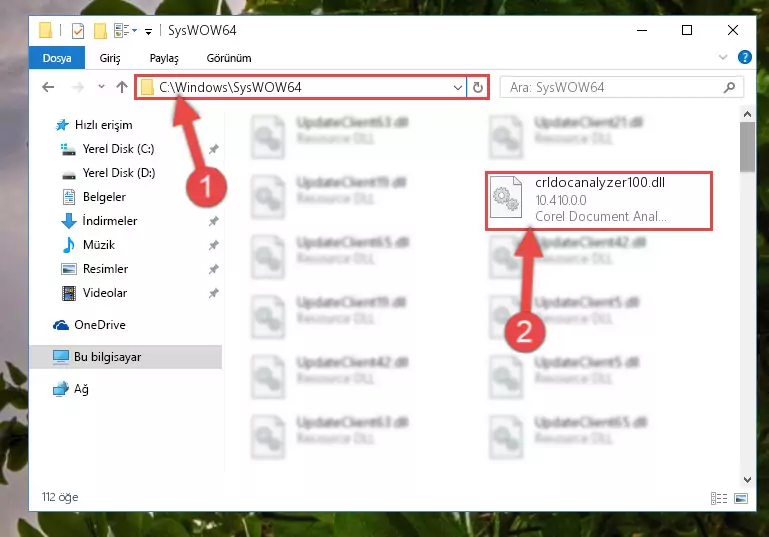
Task: Open the Dosya file menu
Action: [57, 58]
